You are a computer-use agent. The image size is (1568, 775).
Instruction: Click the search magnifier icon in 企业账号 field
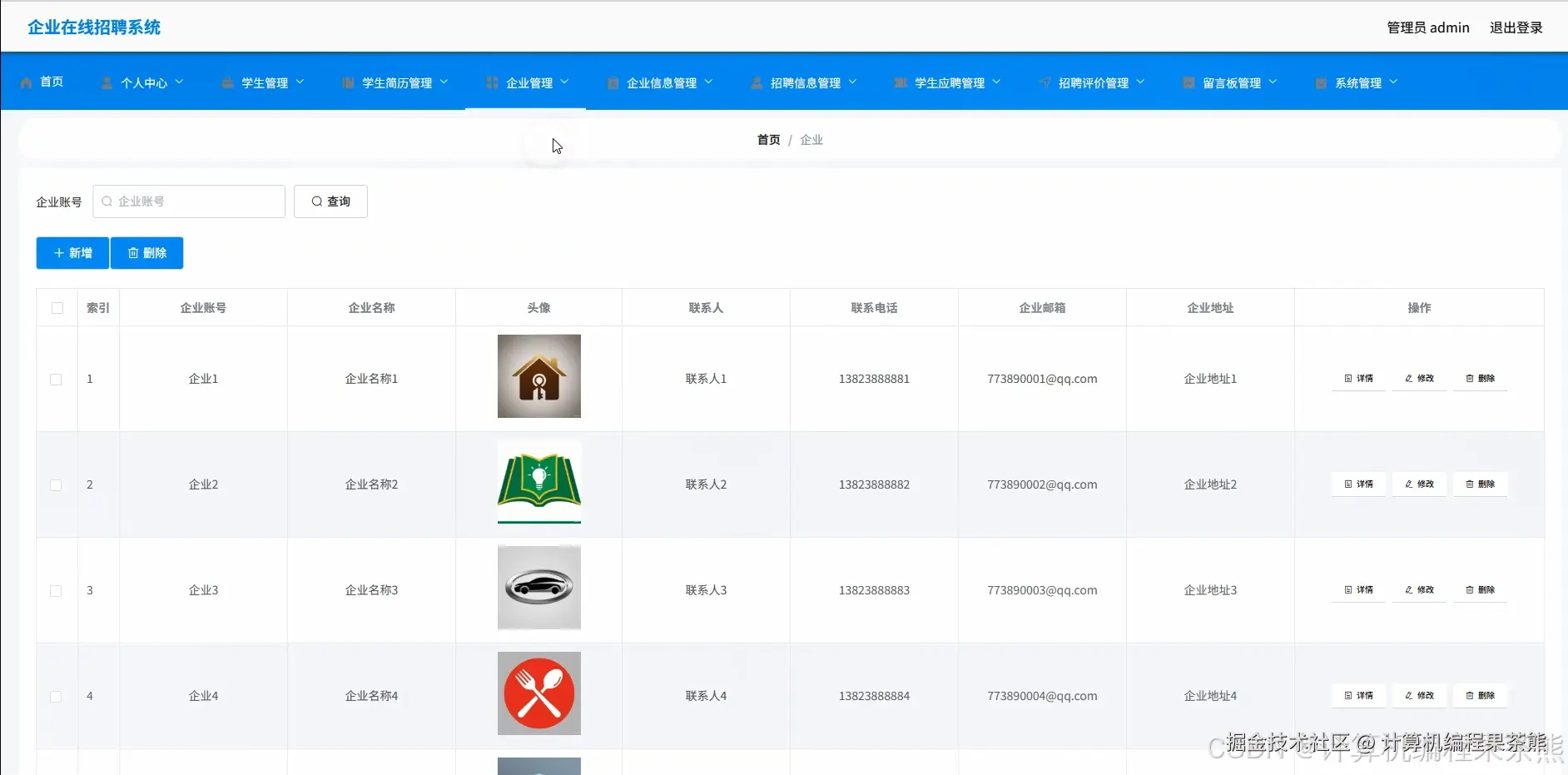click(107, 201)
